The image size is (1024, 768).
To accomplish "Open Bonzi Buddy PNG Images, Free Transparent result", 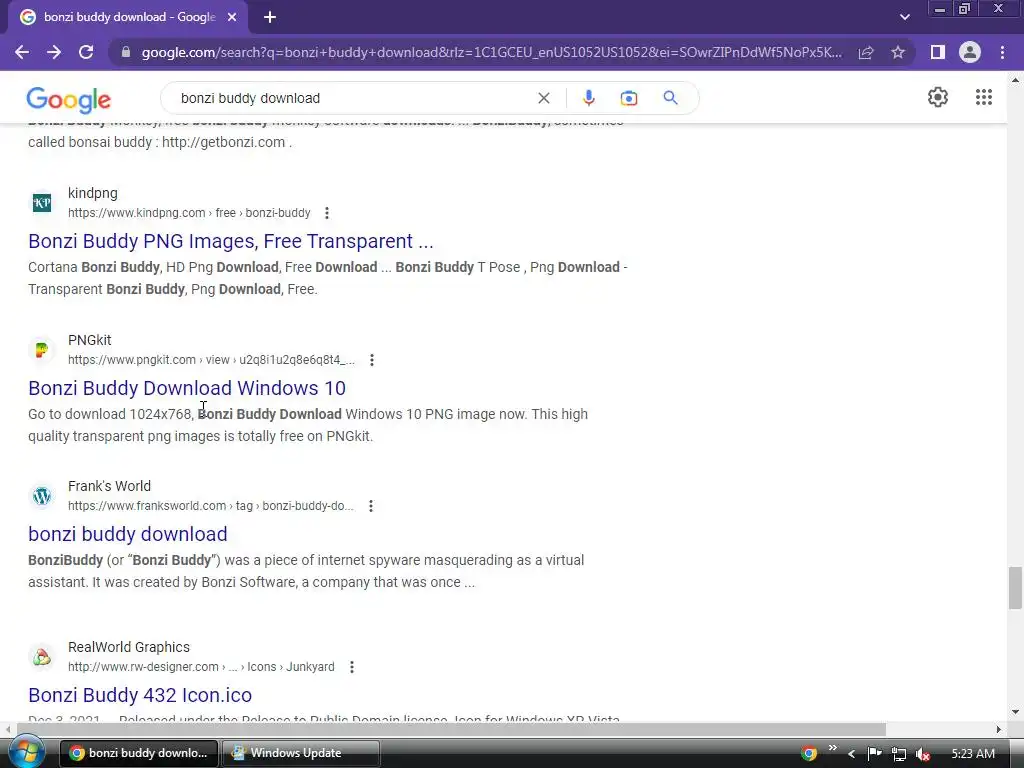I will pyautogui.click(x=231, y=241).
